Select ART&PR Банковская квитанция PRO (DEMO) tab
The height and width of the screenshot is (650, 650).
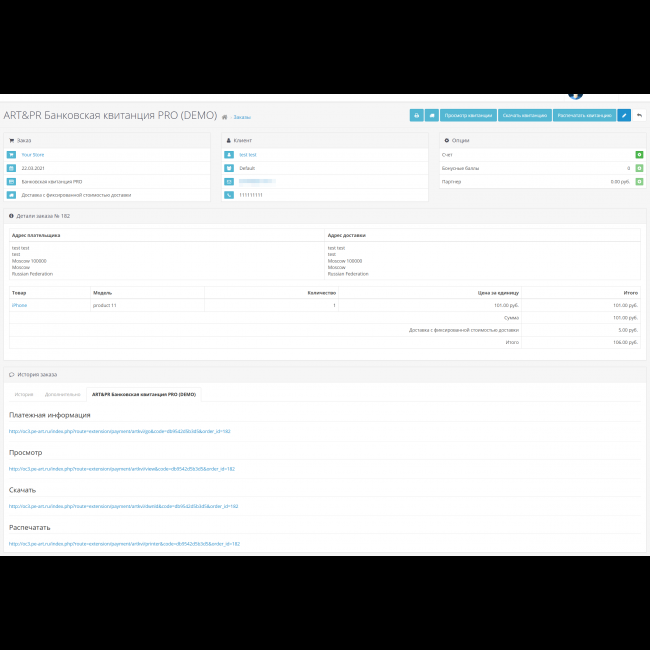click(x=144, y=394)
